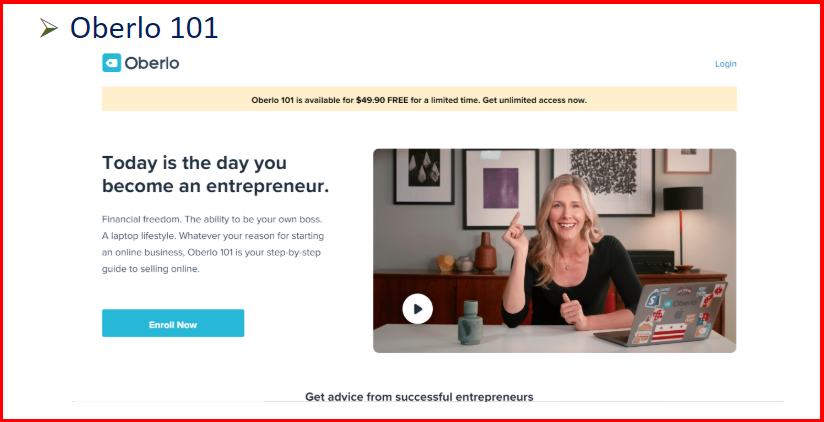The height and width of the screenshot is (422, 824).
Task: Click the presenter in the video thumbnail
Action: tap(565, 252)
